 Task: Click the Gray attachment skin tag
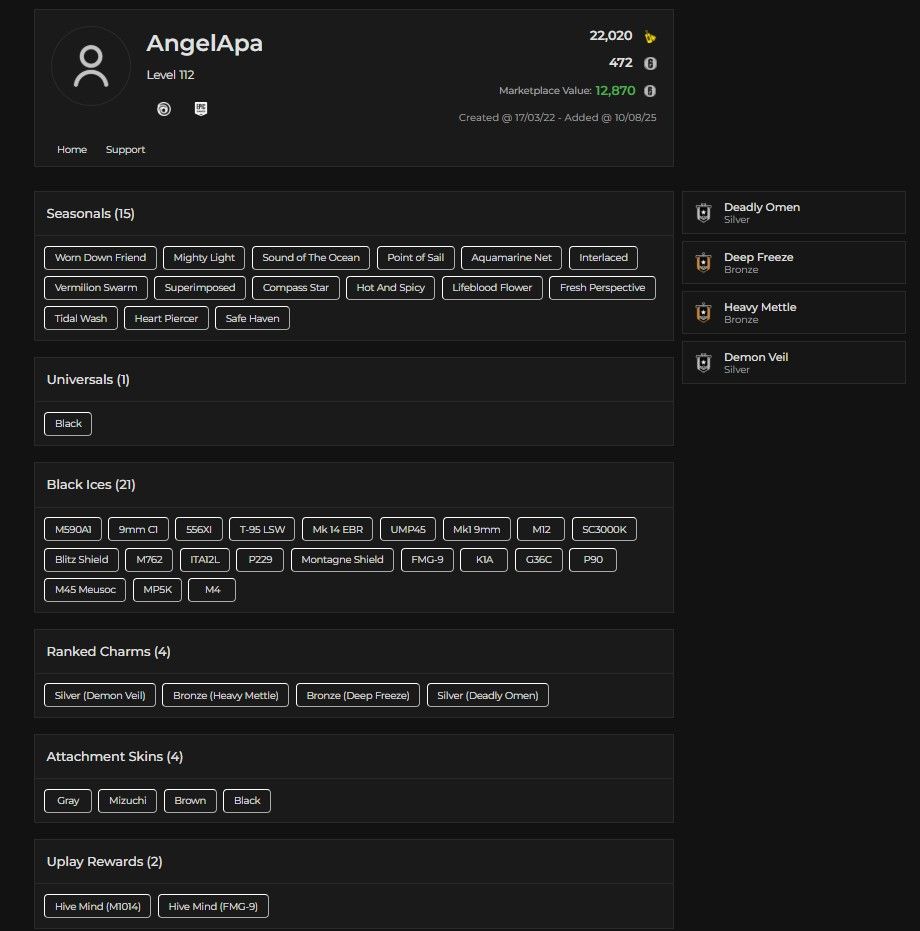pos(68,801)
